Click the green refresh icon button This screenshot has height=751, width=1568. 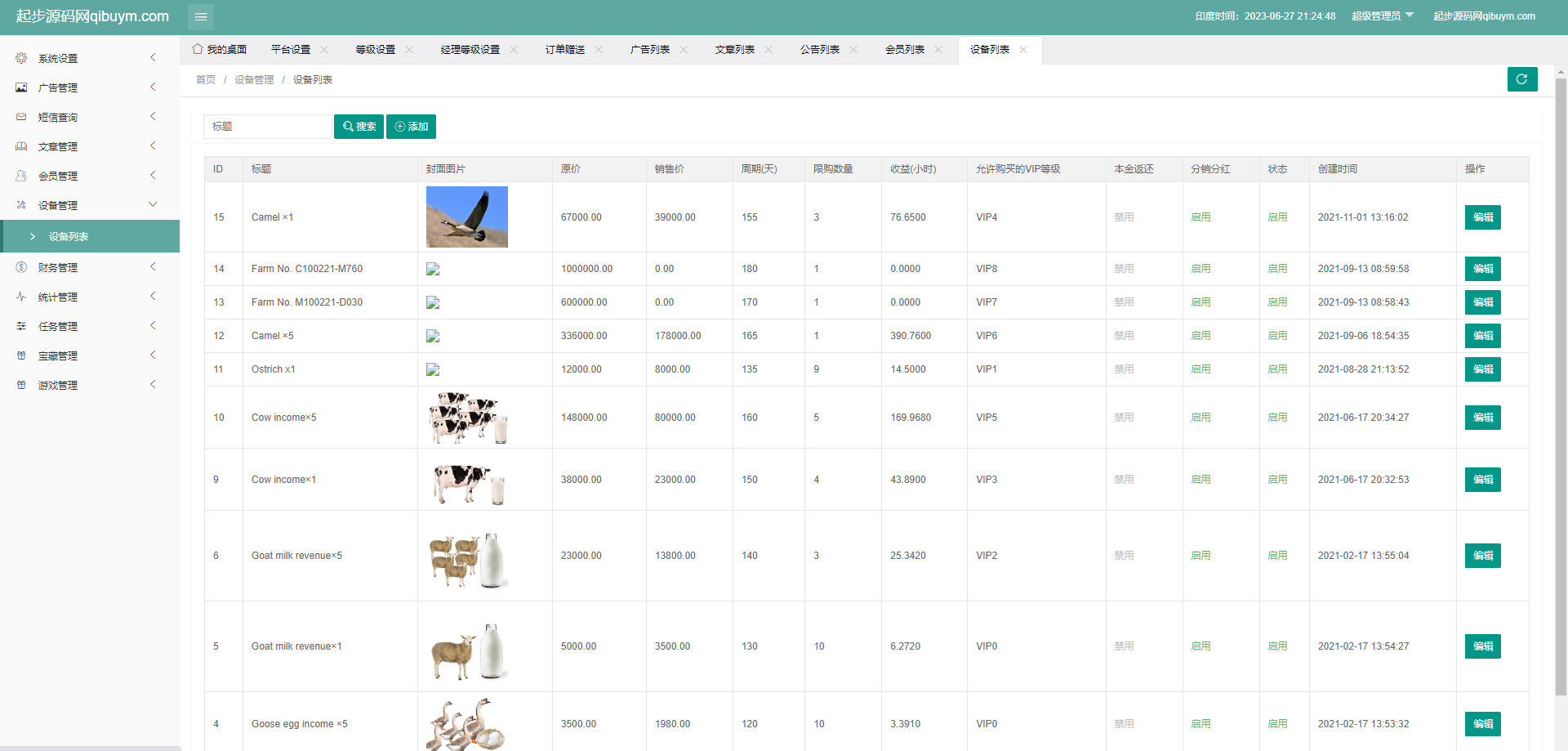1521,79
